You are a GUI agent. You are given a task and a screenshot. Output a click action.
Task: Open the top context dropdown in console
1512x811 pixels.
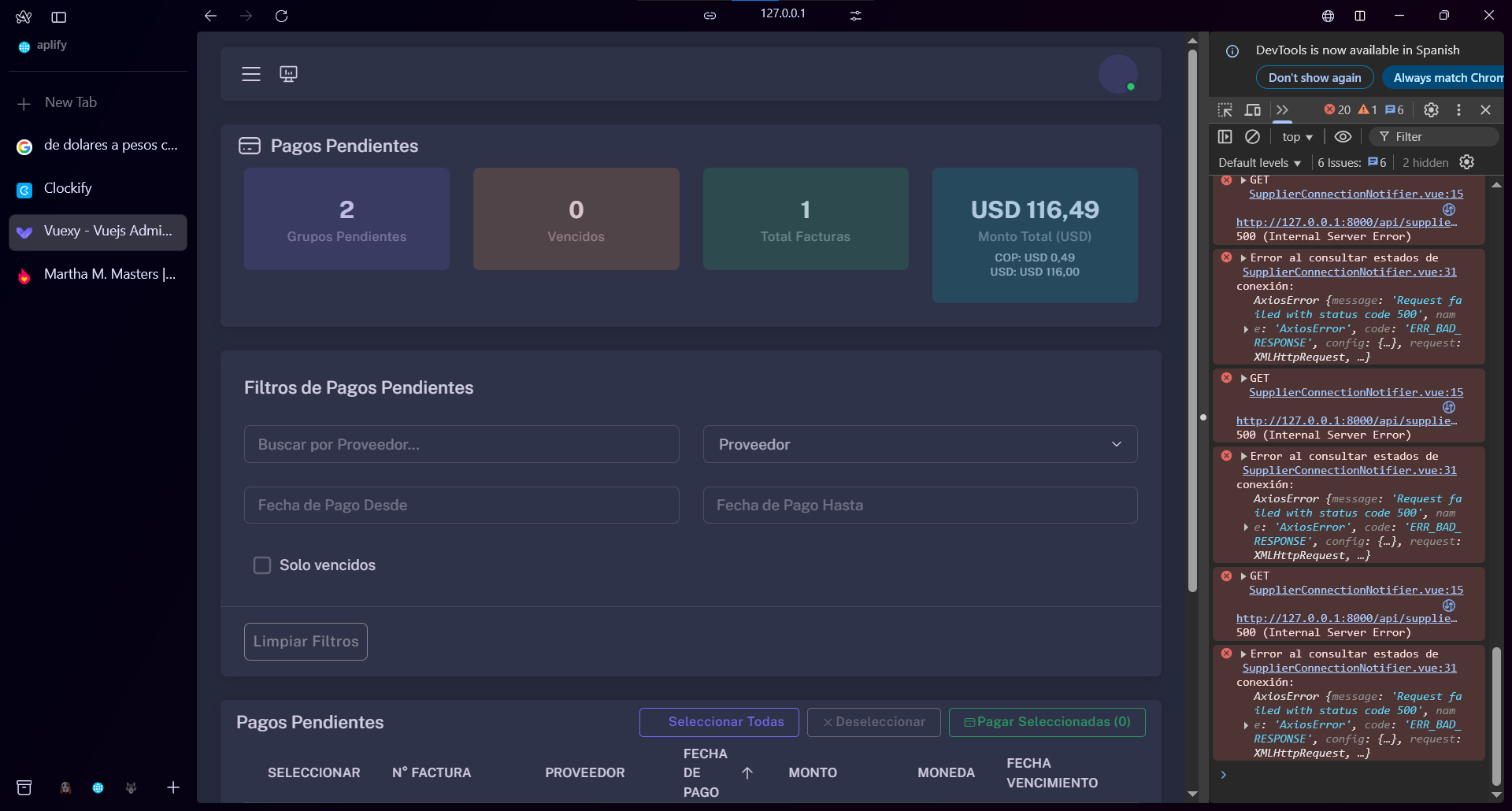coord(1297,137)
